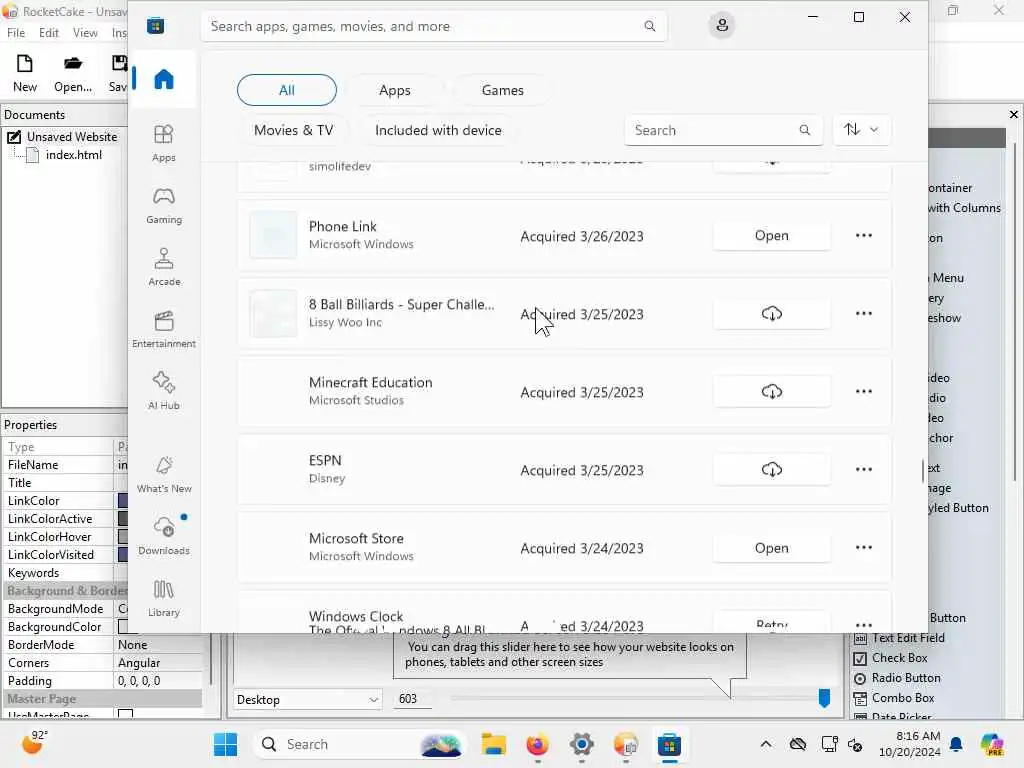Select the All filter tab
Screen dimensions: 1024x768
point(287,90)
